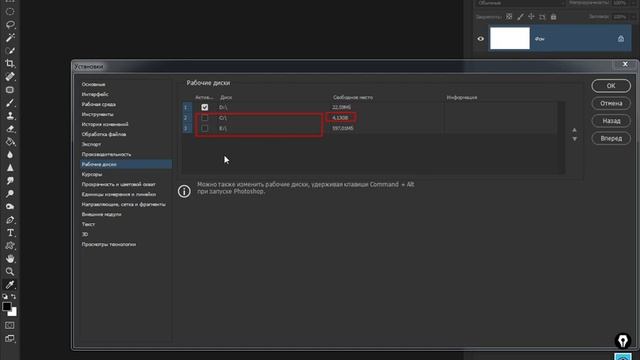
Task: Hide the Фон layer with eye icon
Action: coord(480,39)
